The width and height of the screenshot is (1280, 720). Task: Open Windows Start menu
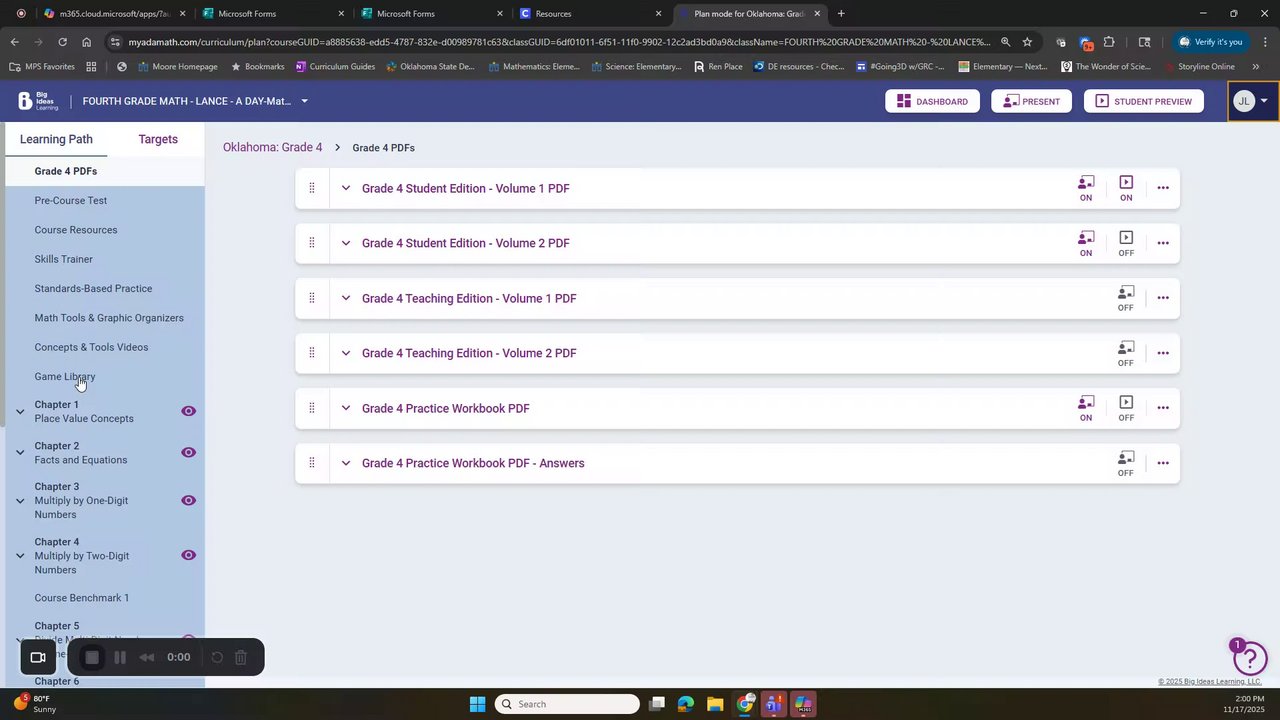coord(477,704)
